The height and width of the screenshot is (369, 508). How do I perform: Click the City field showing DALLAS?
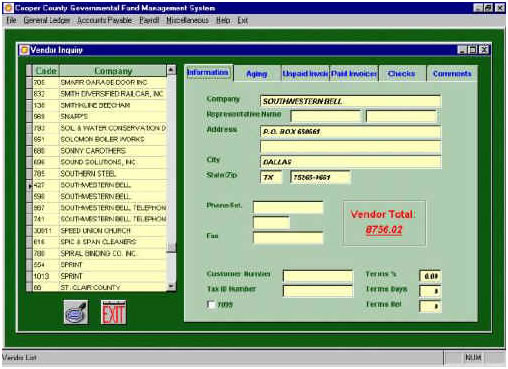click(350, 162)
